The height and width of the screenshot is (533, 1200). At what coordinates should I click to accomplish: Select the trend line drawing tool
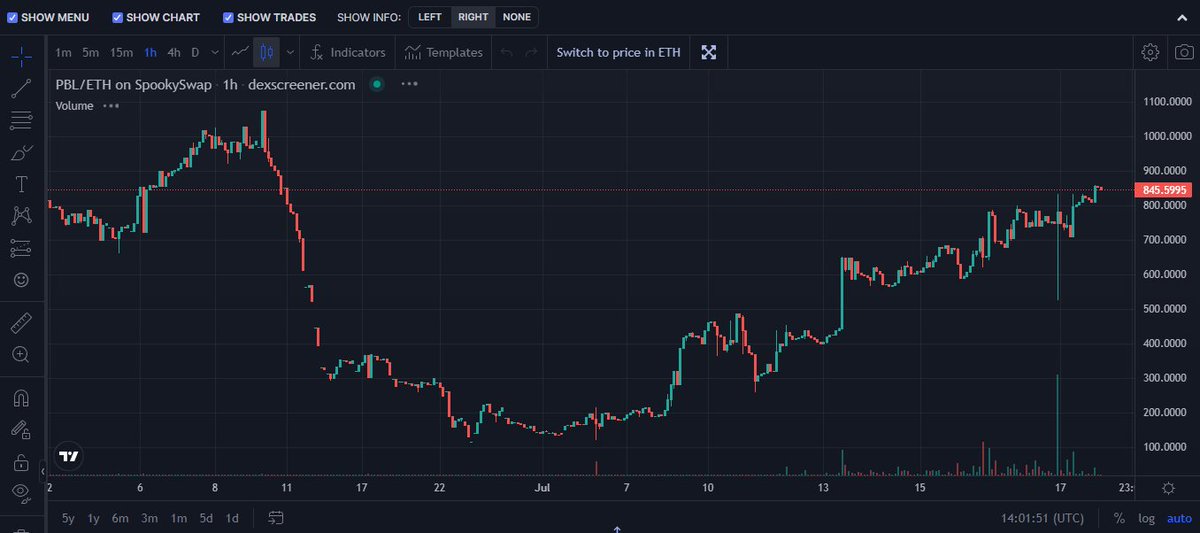pyautogui.click(x=21, y=89)
